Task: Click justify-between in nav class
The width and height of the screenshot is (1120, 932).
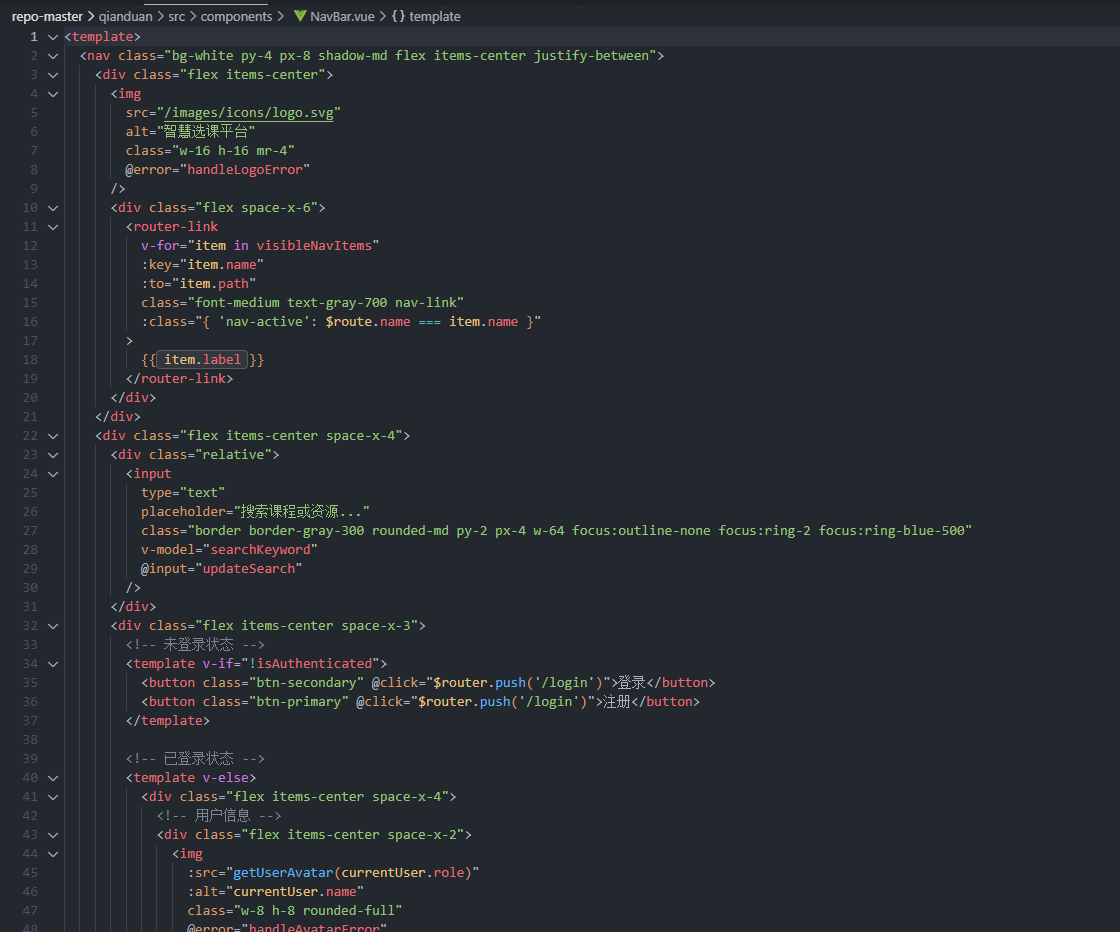Action: point(591,56)
